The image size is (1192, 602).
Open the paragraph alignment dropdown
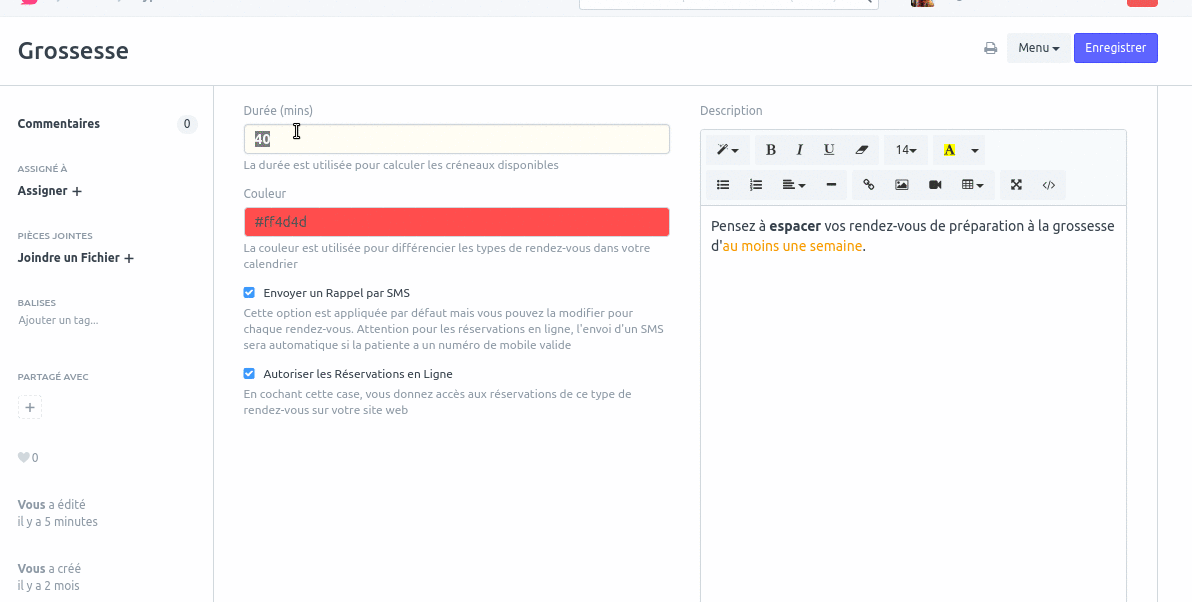point(794,185)
